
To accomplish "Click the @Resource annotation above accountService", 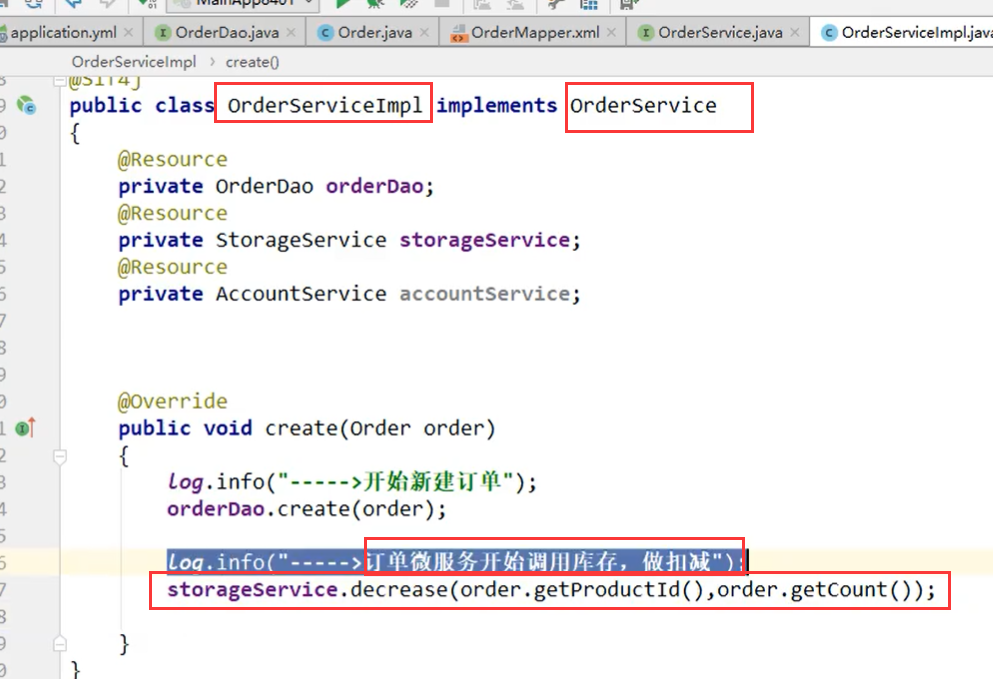I will point(172,267).
